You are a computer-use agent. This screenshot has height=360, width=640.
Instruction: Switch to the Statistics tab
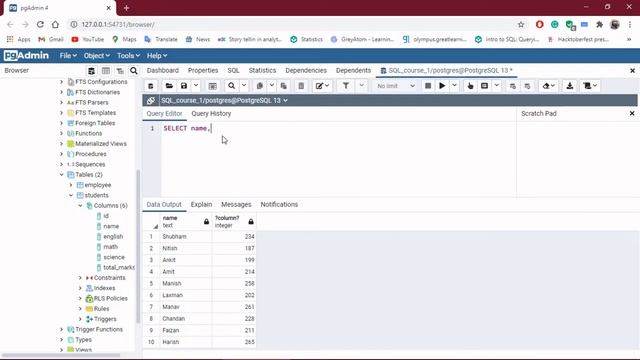262,70
